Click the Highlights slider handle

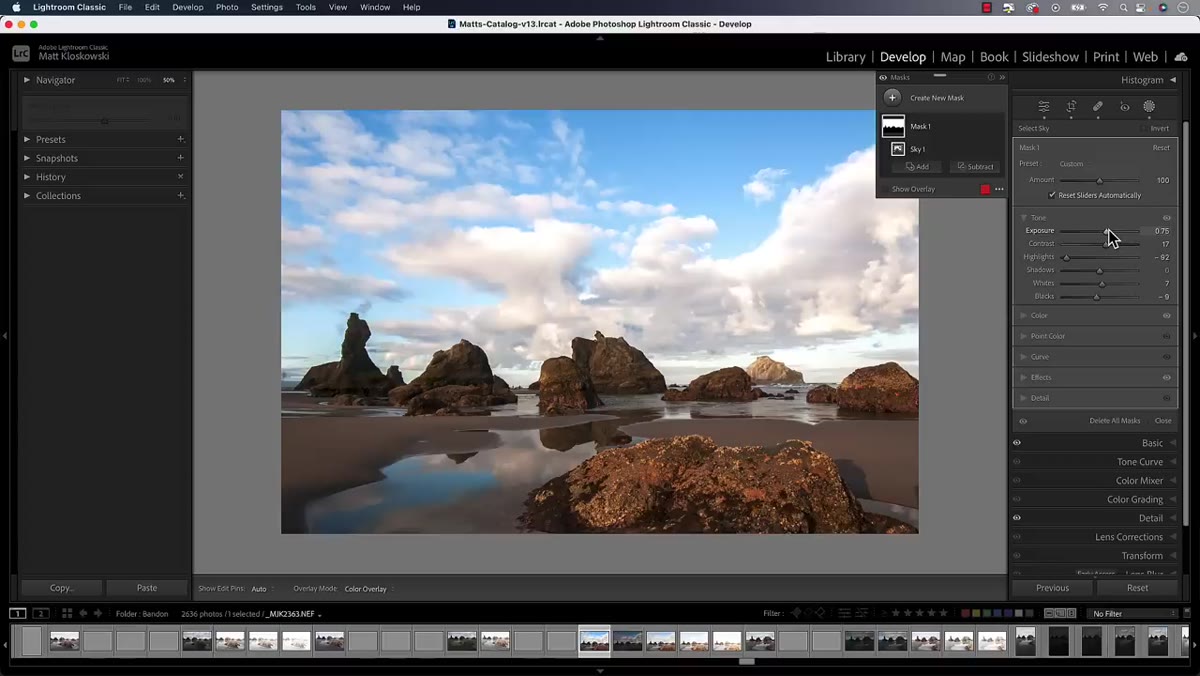[1066, 257]
